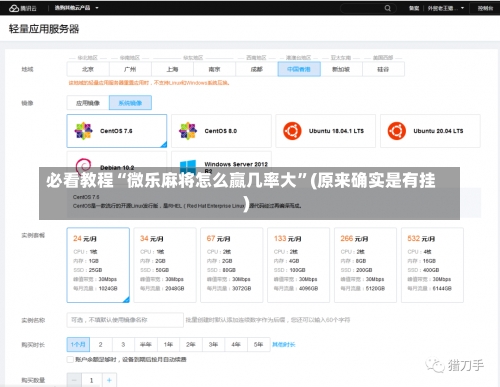Click the Ubuntu 18.04.1 LTS logo icon
Screen dimensions: 500x387
[x=292, y=131]
